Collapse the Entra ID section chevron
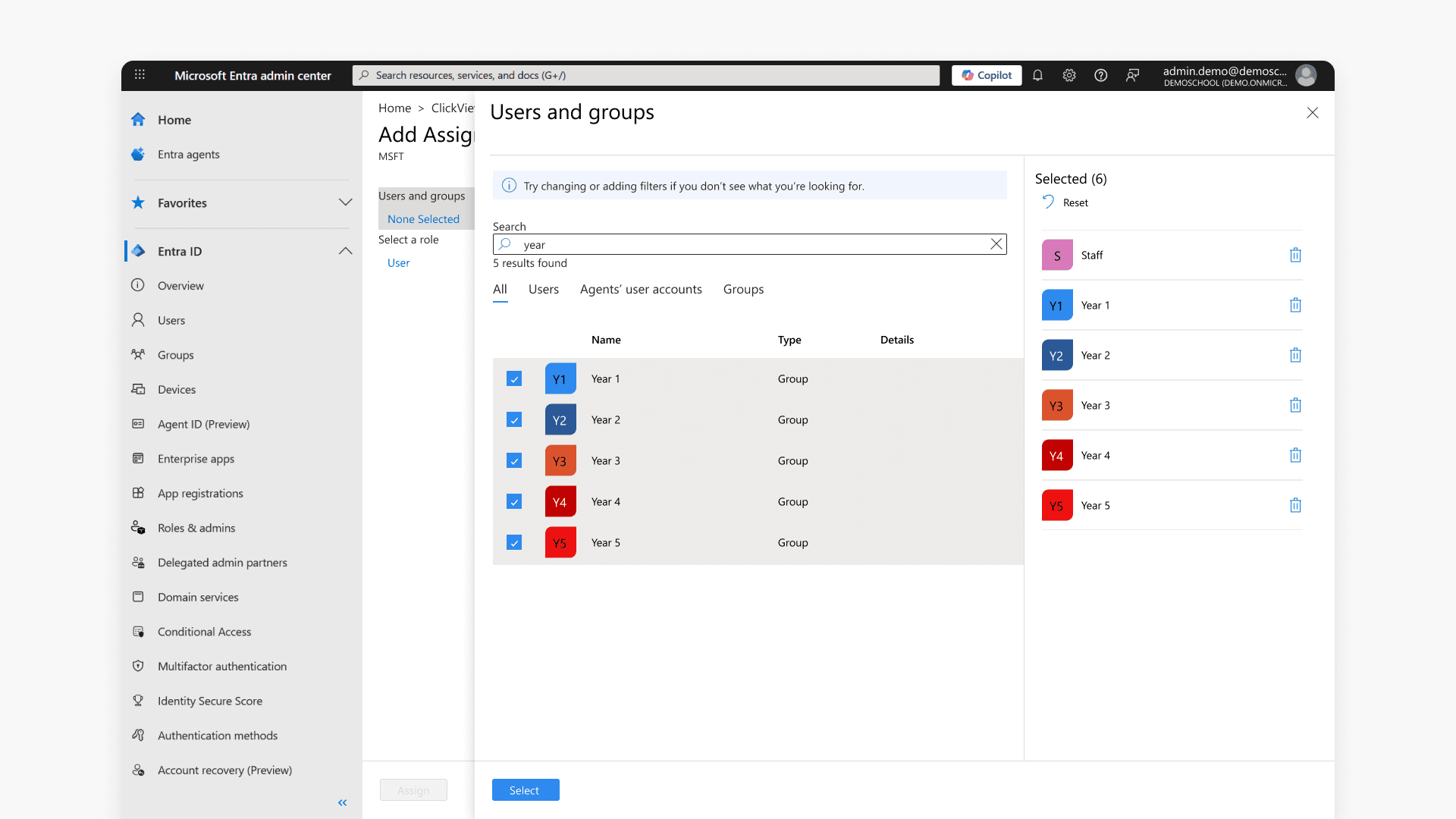The width and height of the screenshot is (1456, 819). click(346, 251)
